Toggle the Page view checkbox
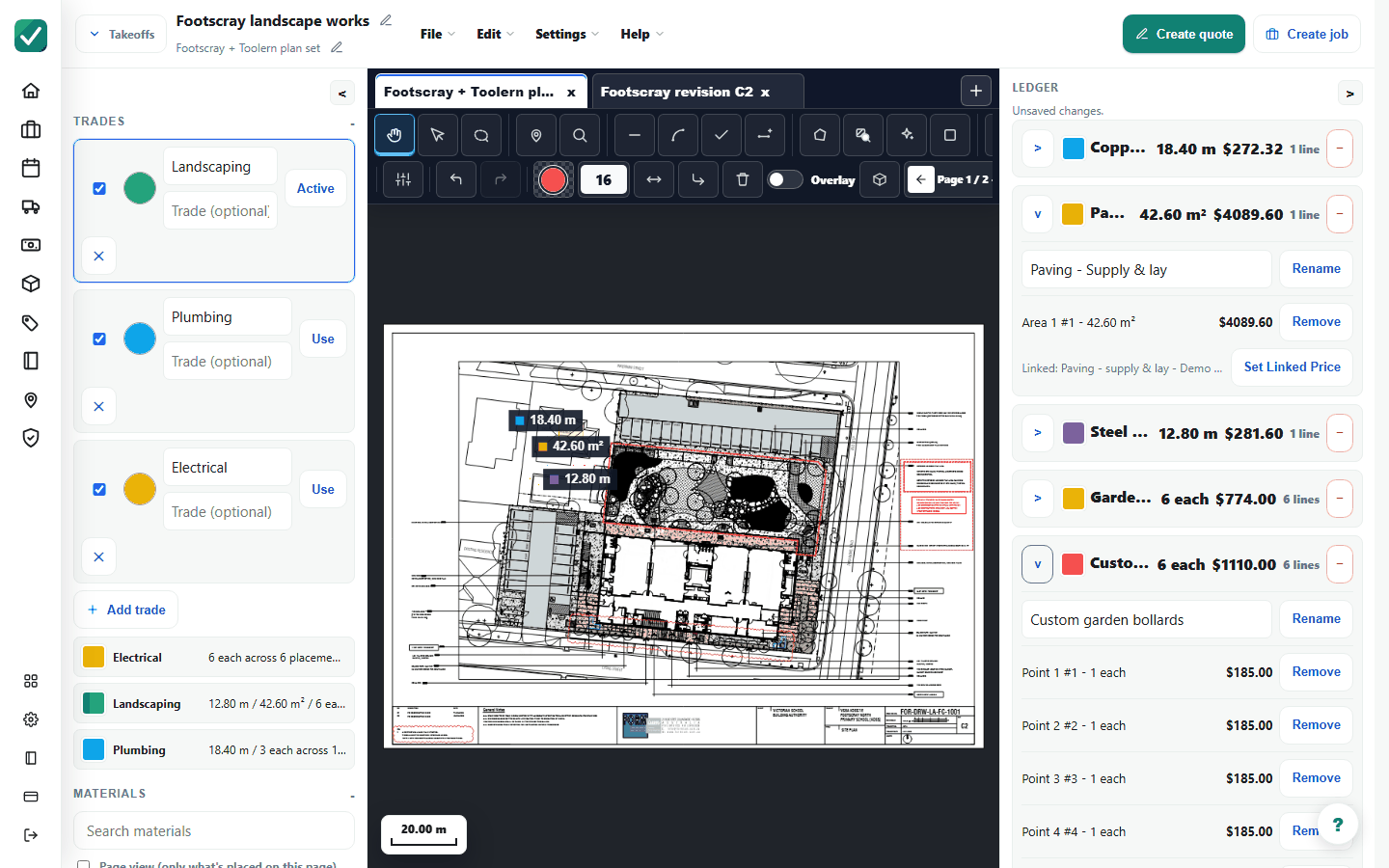Screen dimensions: 1389x868 pos(84,865)
